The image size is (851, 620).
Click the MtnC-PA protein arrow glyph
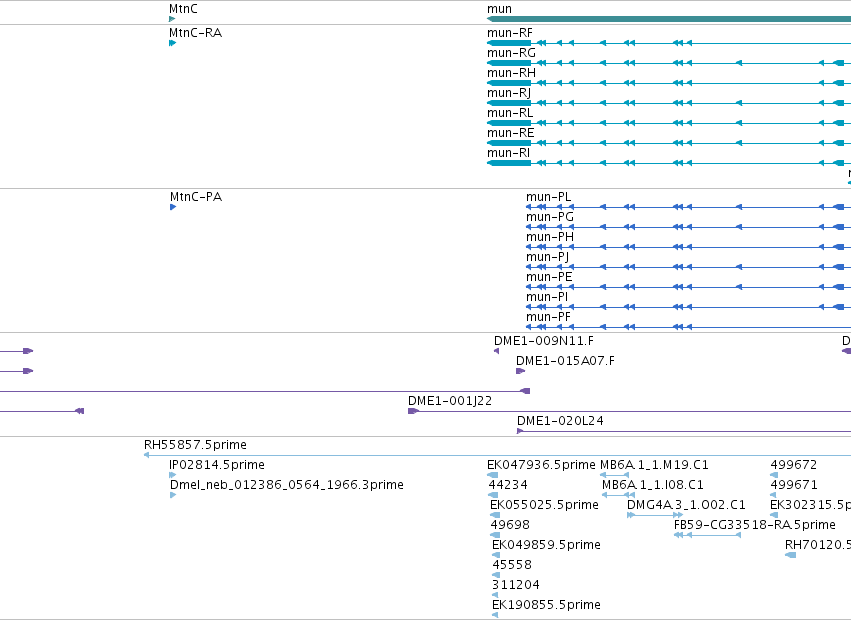tap(173, 207)
